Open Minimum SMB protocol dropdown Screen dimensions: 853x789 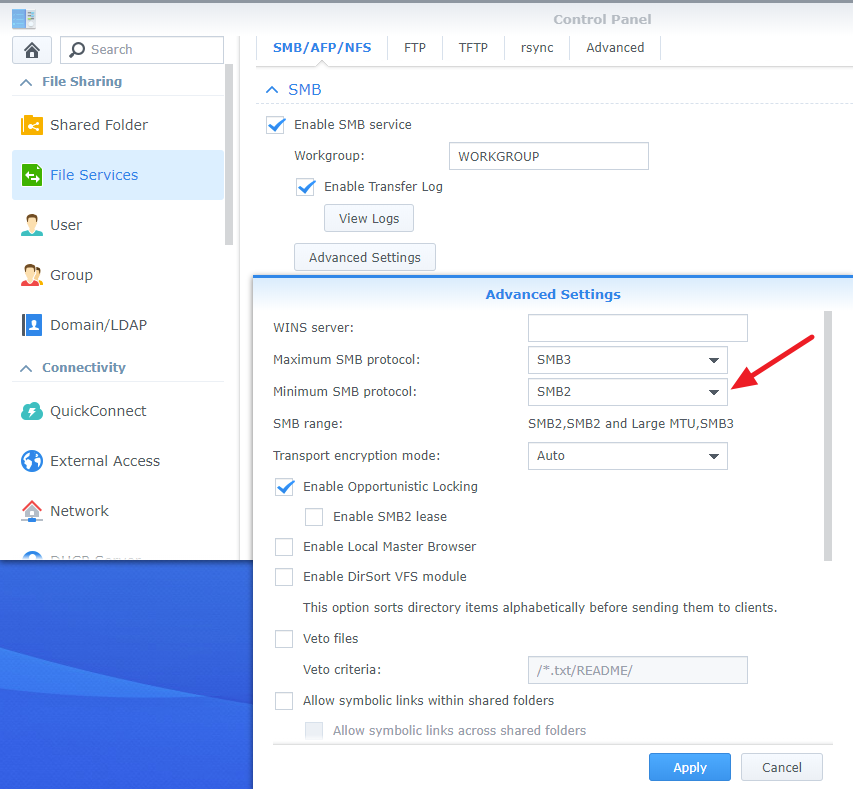tap(627, 392)
